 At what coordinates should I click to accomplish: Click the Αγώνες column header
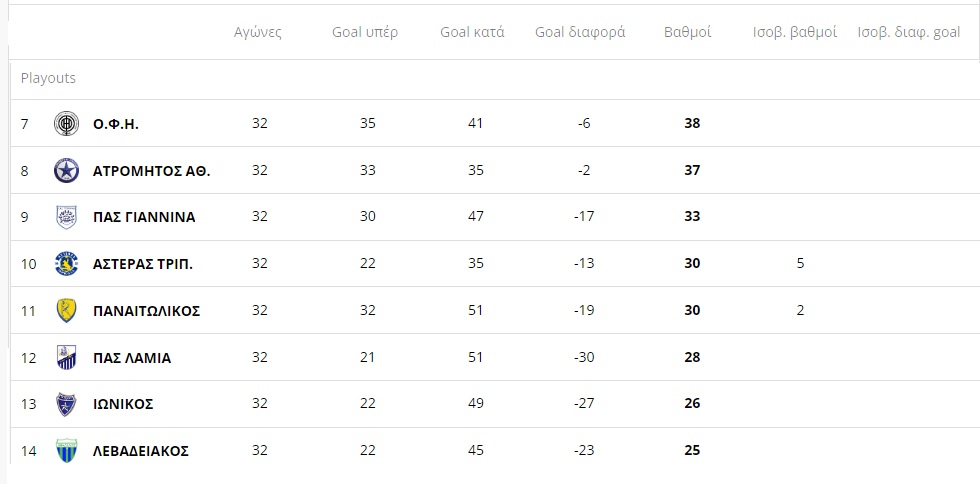258,33
